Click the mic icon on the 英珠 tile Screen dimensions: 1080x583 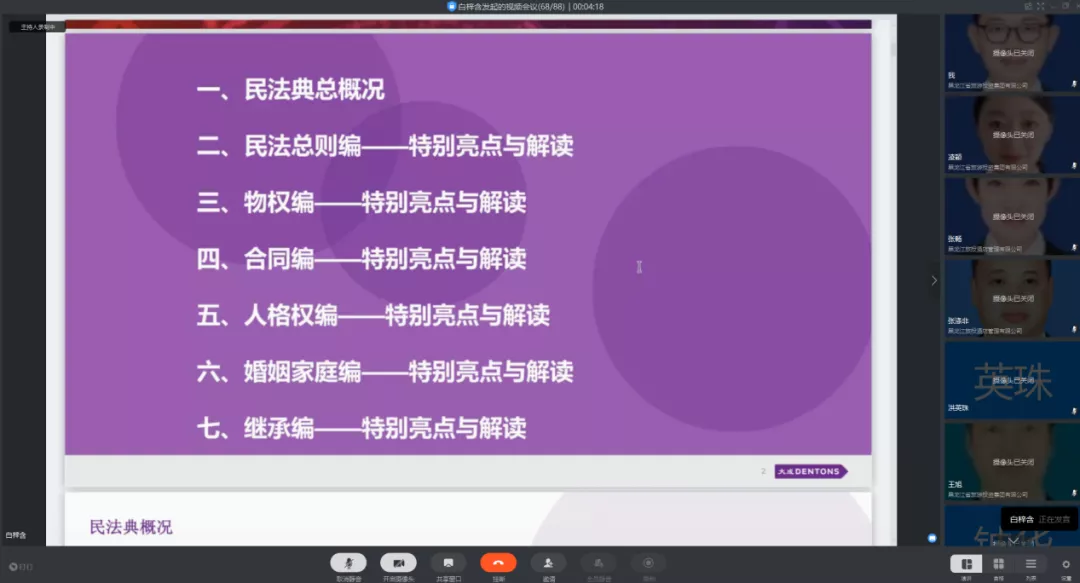click(x=1074, y=411)
